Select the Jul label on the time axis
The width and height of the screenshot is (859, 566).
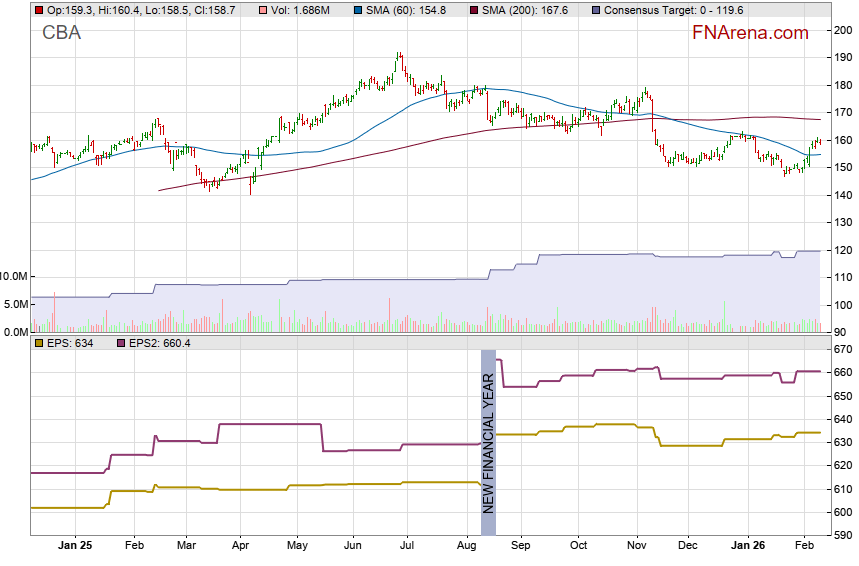pyautogui.click(x=408, y=547)
